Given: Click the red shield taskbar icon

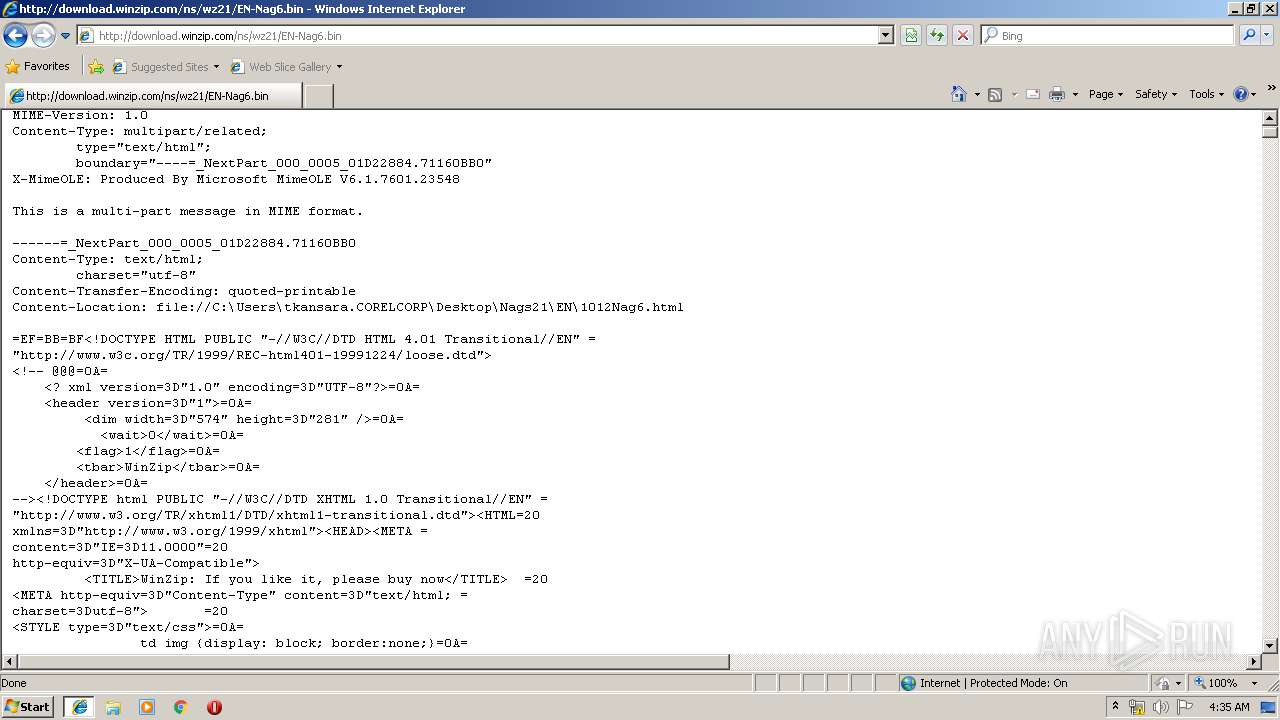Looking at the screenshot, I should (x=214, y=707).
